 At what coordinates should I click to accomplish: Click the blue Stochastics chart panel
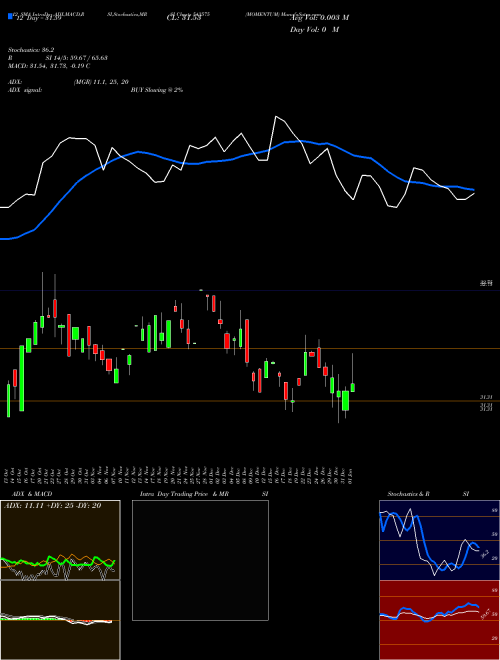point(439,540)
